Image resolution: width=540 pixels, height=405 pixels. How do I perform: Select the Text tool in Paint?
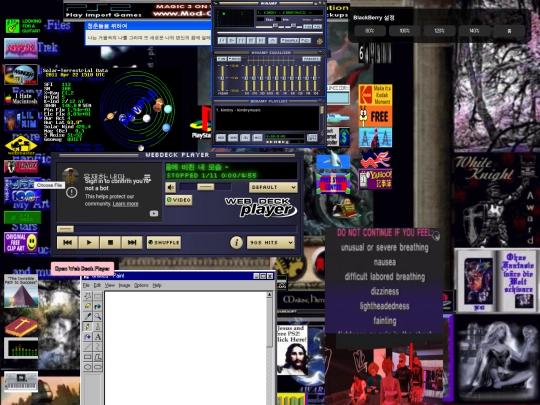98,336
